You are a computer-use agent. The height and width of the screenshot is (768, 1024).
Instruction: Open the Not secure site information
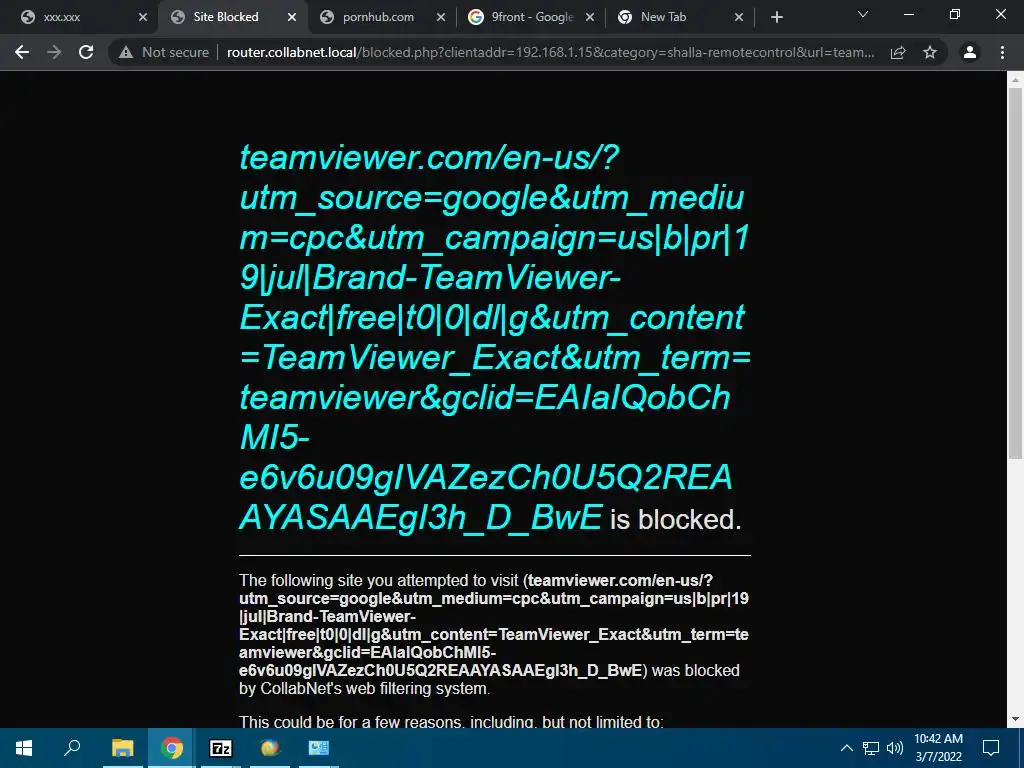coord(164,52)
